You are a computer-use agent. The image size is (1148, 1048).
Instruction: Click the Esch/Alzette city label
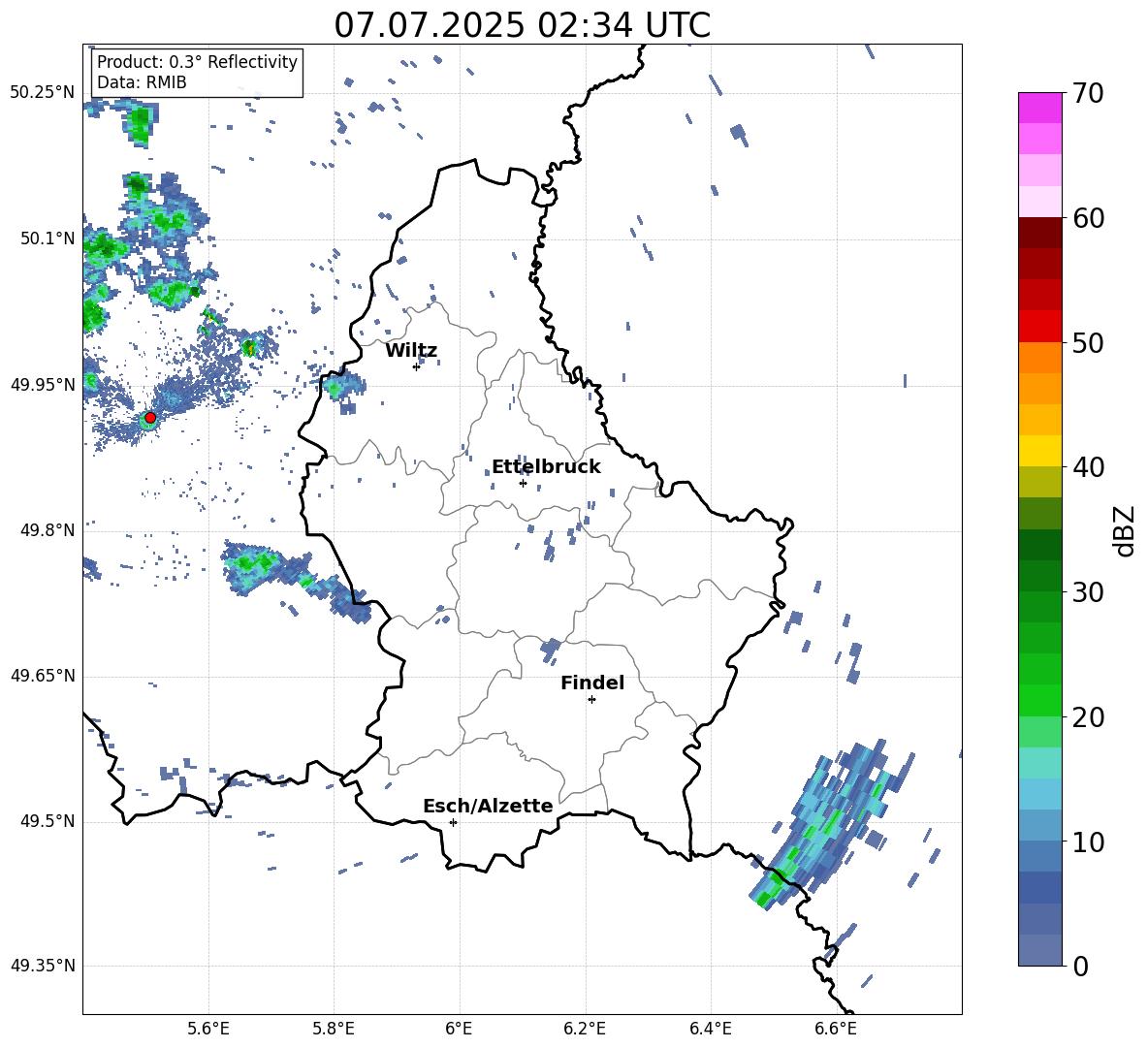point(488,806)
